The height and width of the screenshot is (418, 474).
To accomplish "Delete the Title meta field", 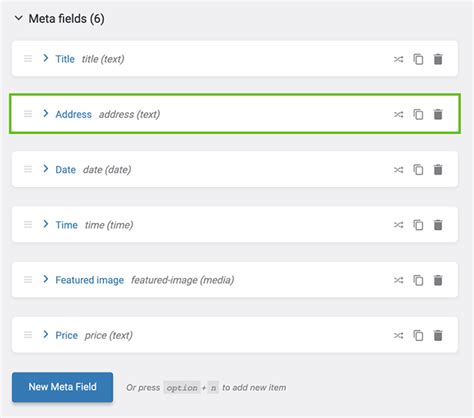I will 438,59.
